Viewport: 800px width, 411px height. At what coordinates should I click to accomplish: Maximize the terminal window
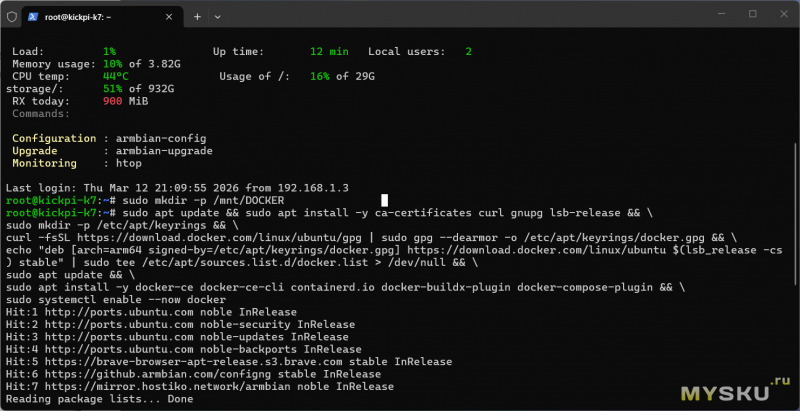coord(752,14)
